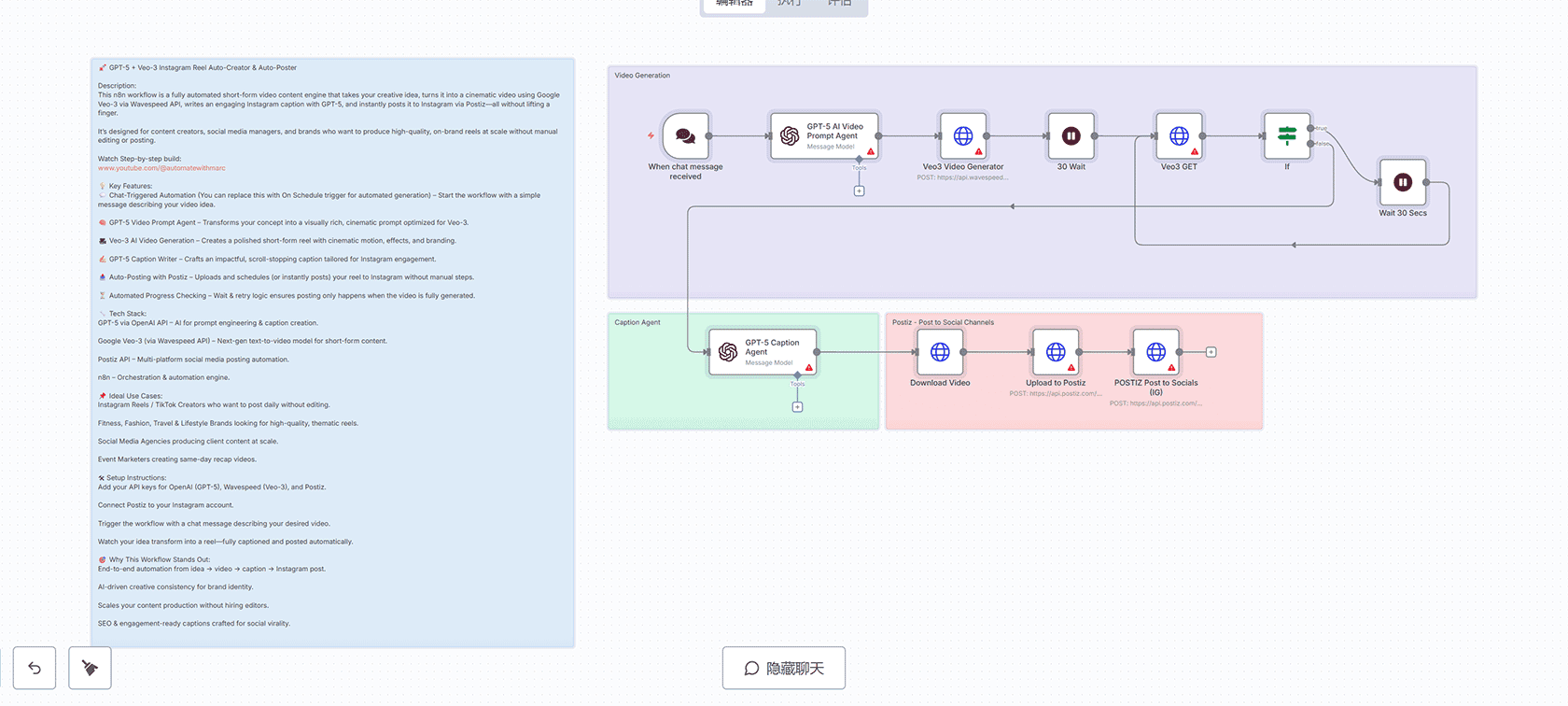This screenshot has width=1568, height=706.
Task: Add a tool under the Caption Agent
Action: [x=797, y=407]
